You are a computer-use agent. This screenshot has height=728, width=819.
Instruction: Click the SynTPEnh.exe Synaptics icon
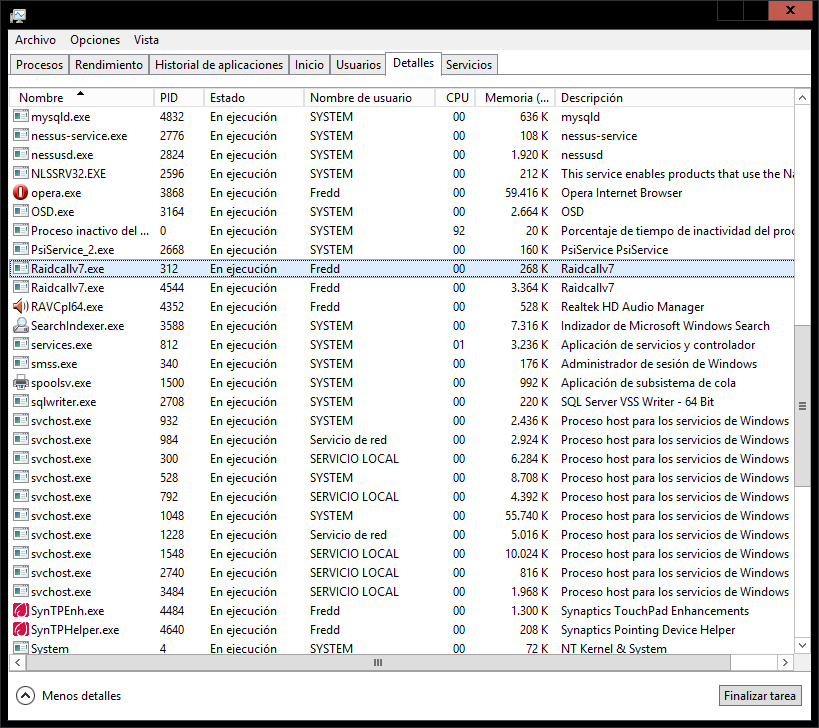(20, 610)
